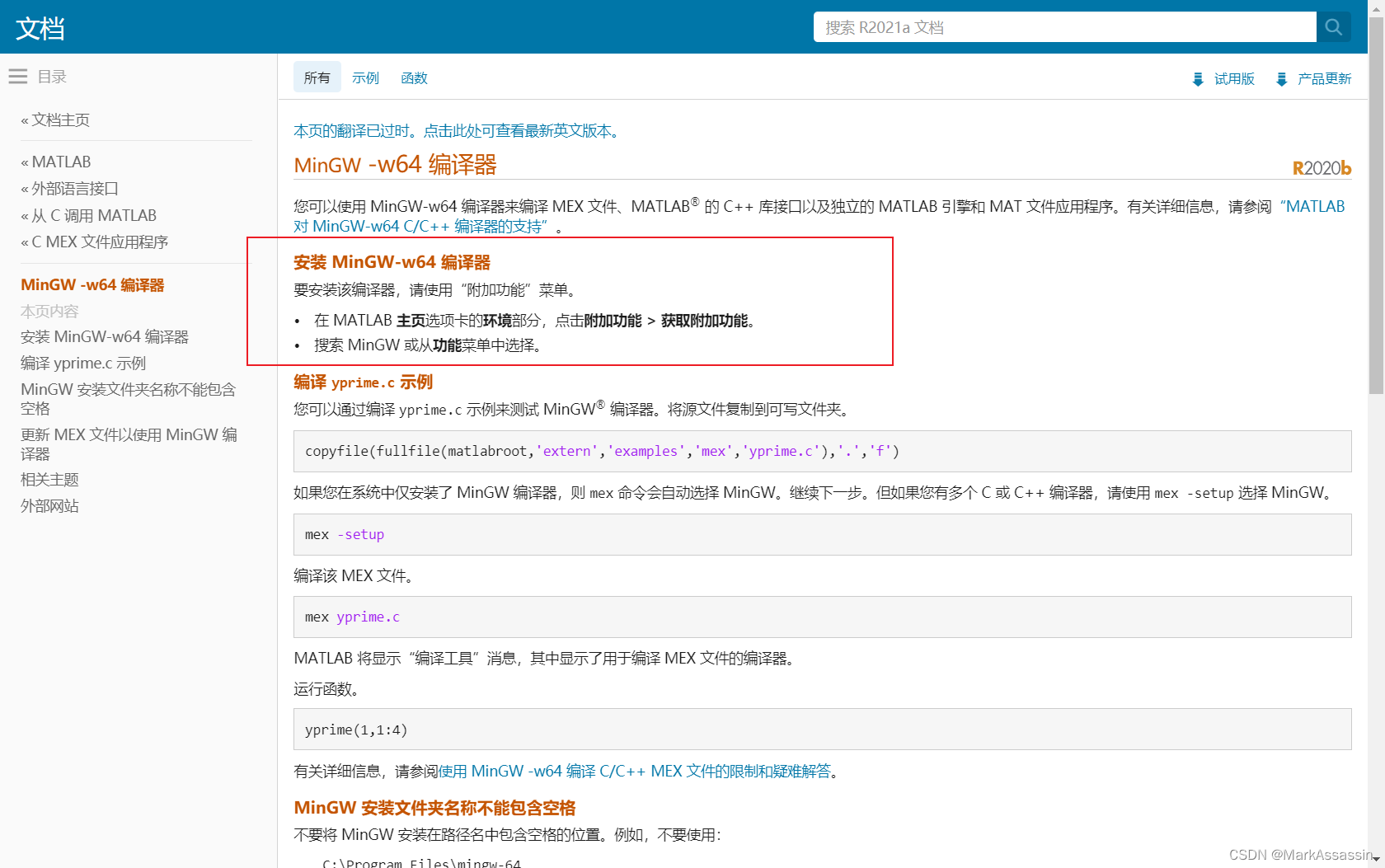This screenshot has width=1385, height=868.
Task: Click the download icon beside 产品更新
Action: [x=1282, y=78]
